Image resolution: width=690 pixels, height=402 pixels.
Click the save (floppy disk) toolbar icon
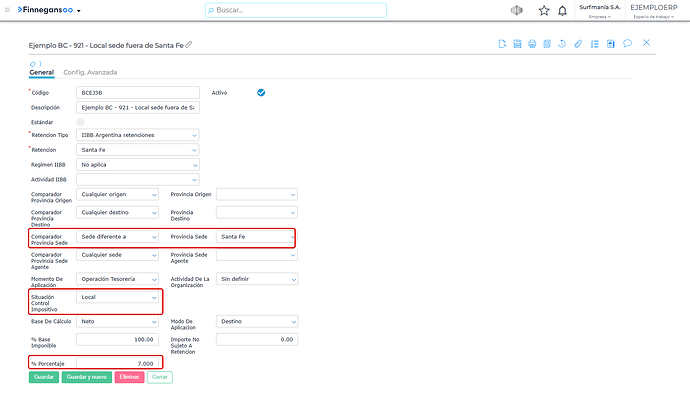click(x=517, y=44)
